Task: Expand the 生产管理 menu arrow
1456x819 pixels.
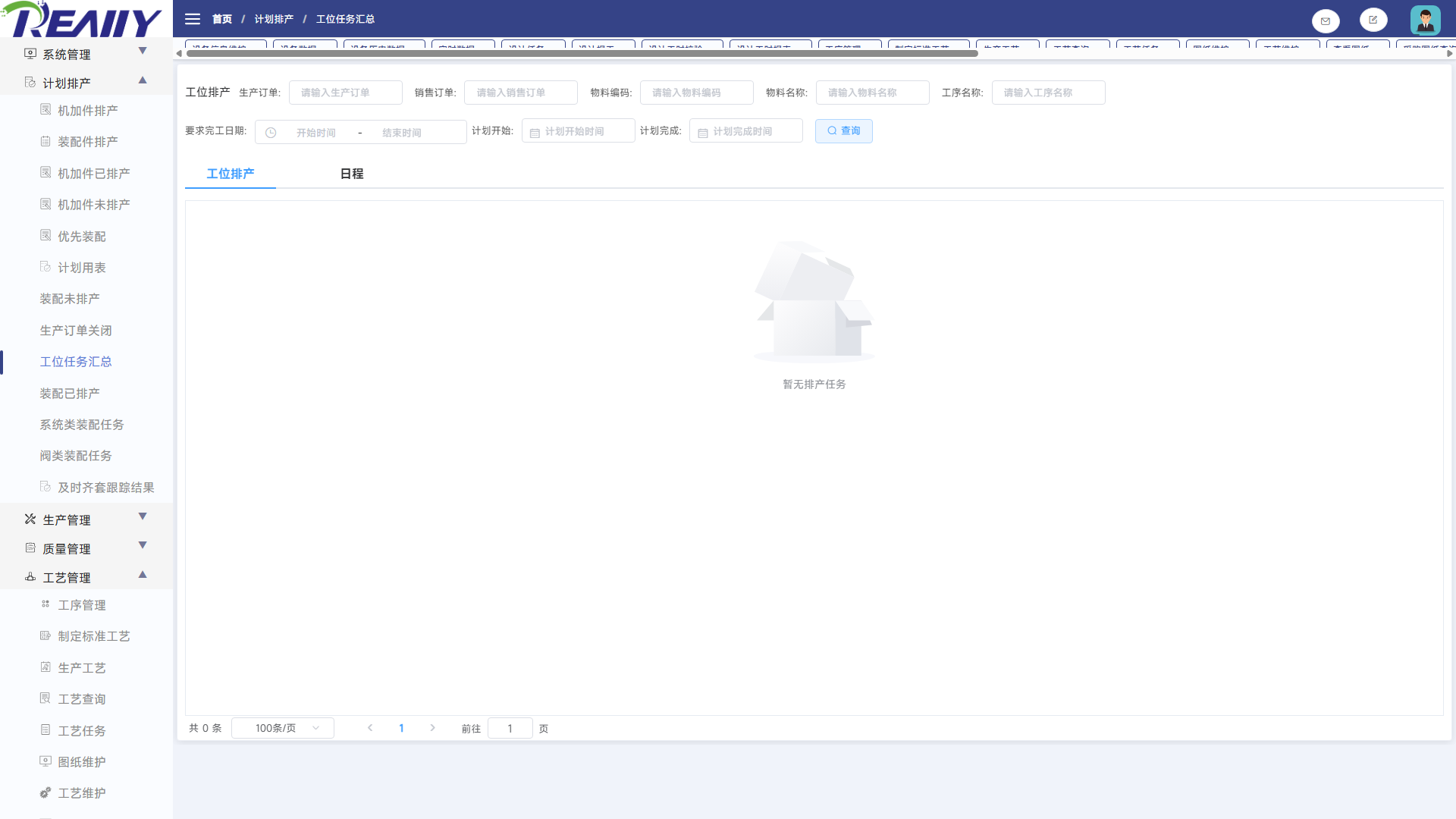Action: [x=143, y=516]
